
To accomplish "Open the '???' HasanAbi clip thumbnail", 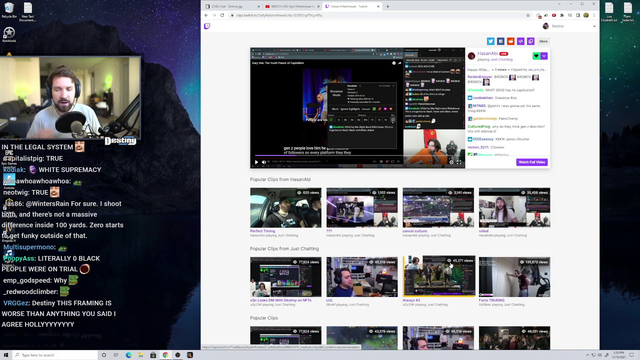I will [x=362, y=207].
